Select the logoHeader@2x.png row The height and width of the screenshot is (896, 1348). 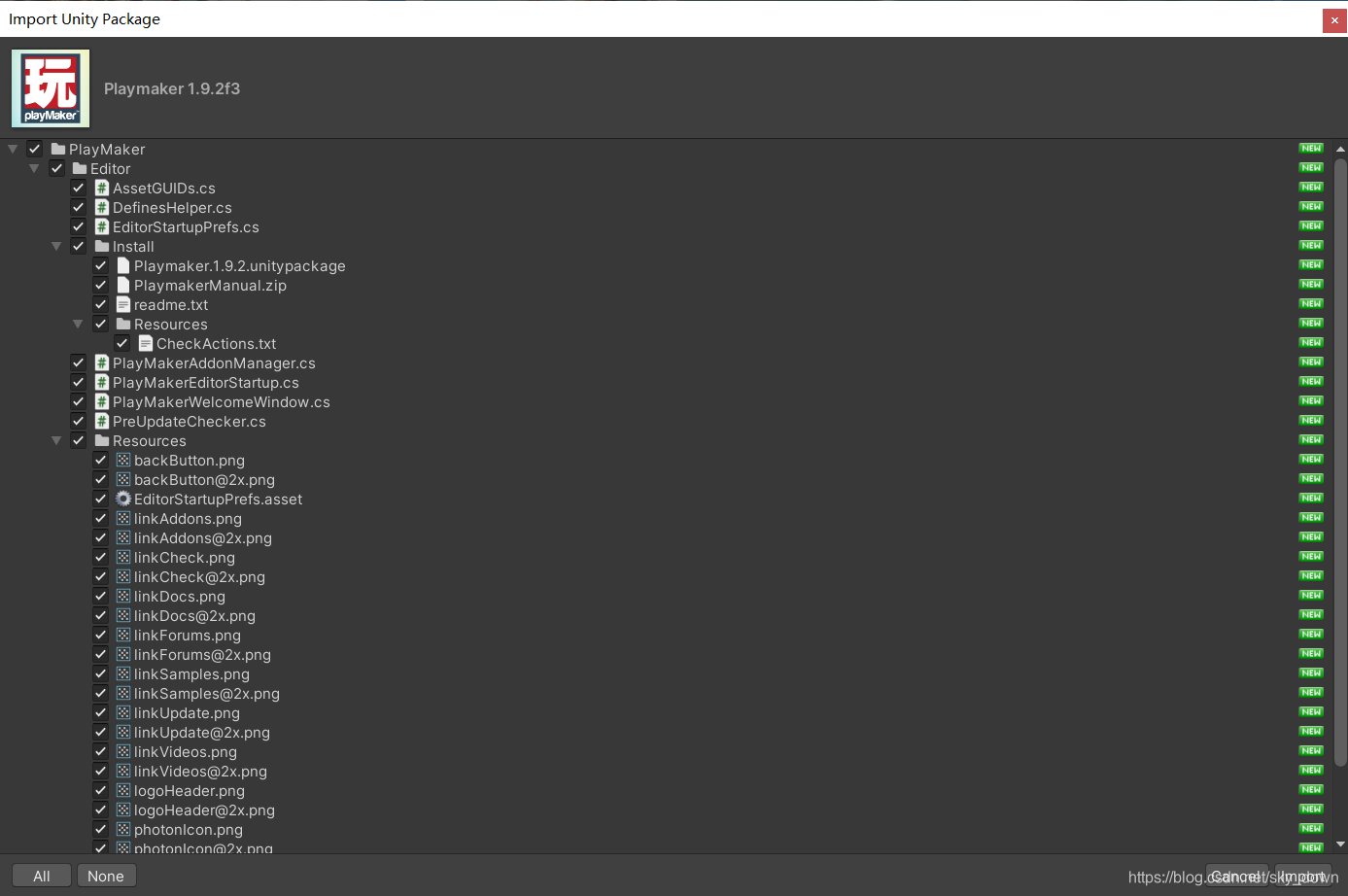click(666, 810)
